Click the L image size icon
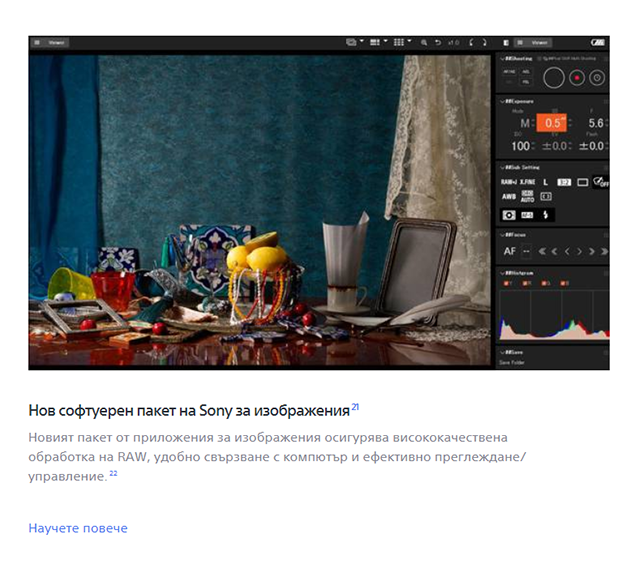This screenshot has width=629, height=564. coord(546,182)
